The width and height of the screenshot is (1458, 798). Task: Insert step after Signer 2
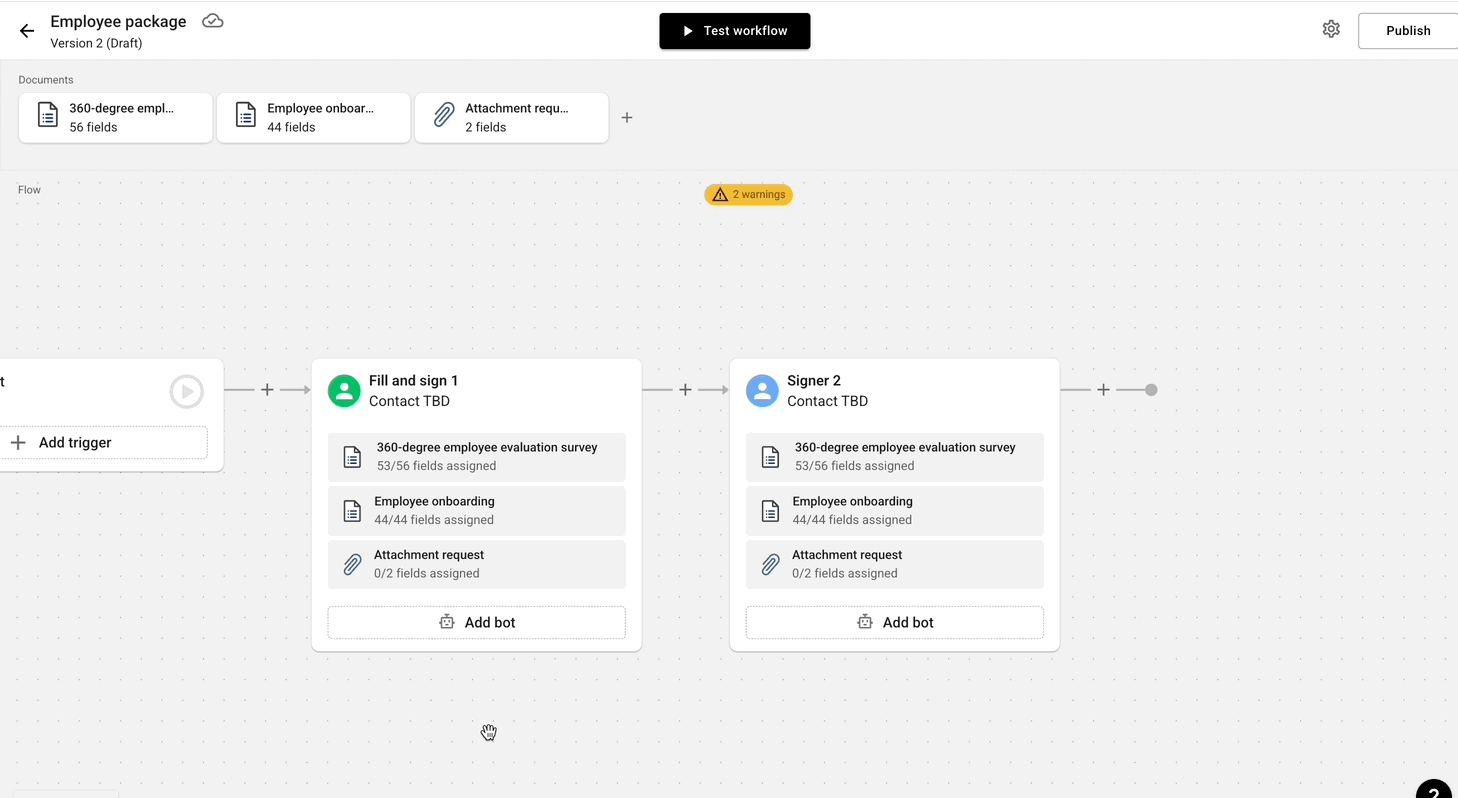[1103, 390]
